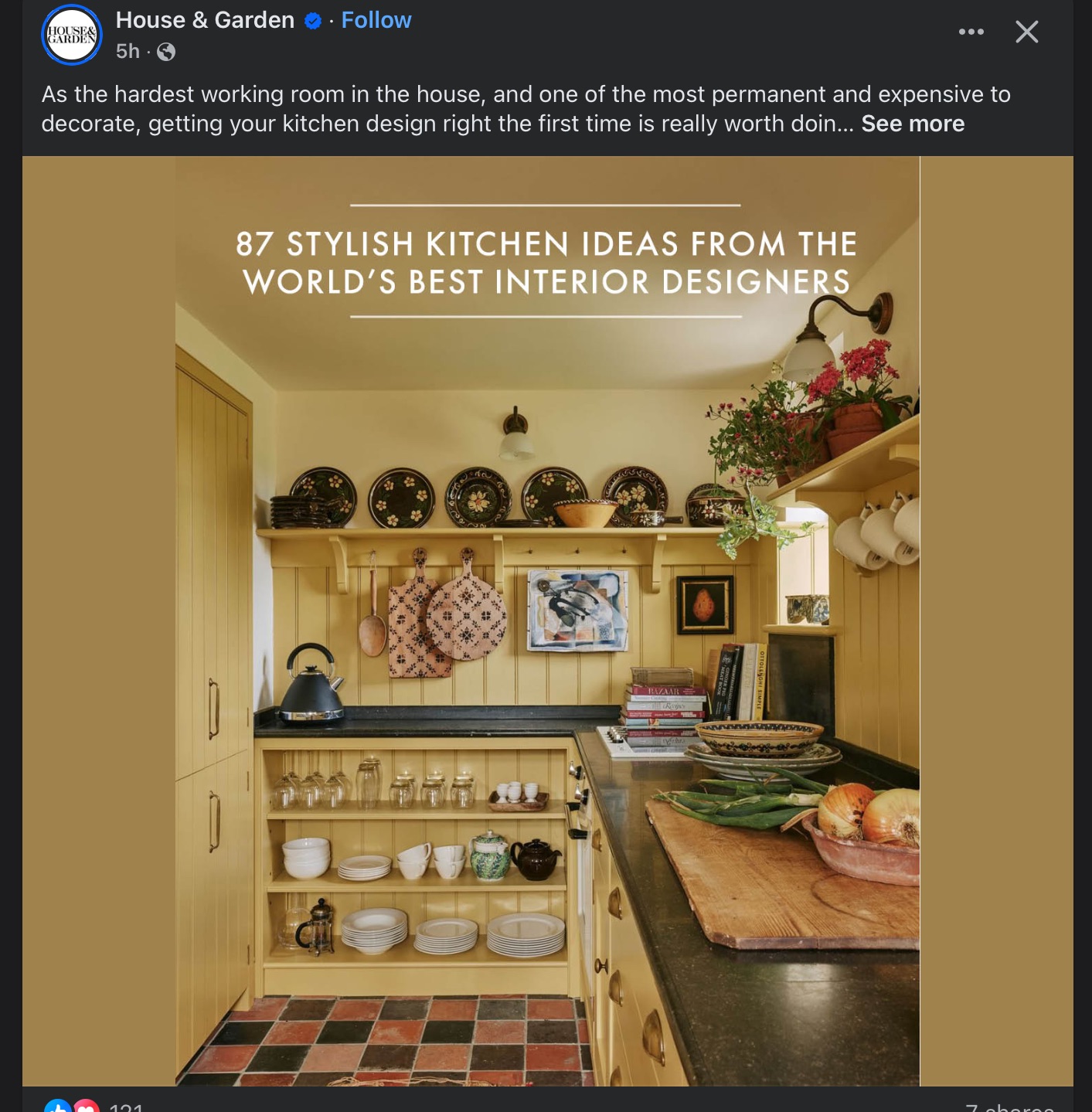Click the post caption text
The width and height of the screenshot is (1092, 1112).
click(526, 109)
